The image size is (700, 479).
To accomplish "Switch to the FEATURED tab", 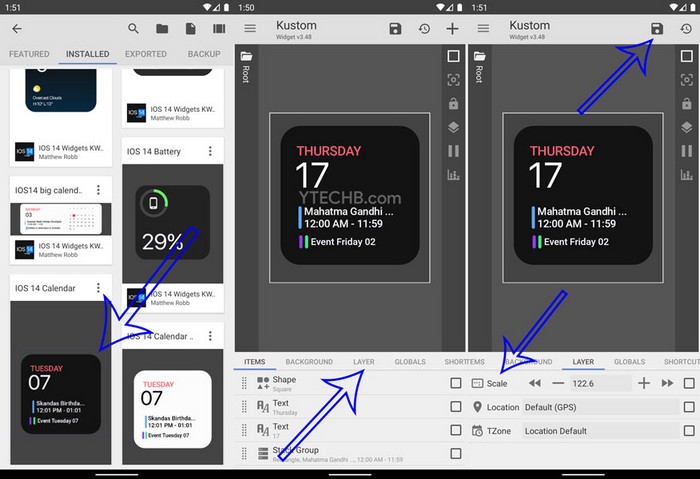I will pyautogui.click(x=29, y=54).
